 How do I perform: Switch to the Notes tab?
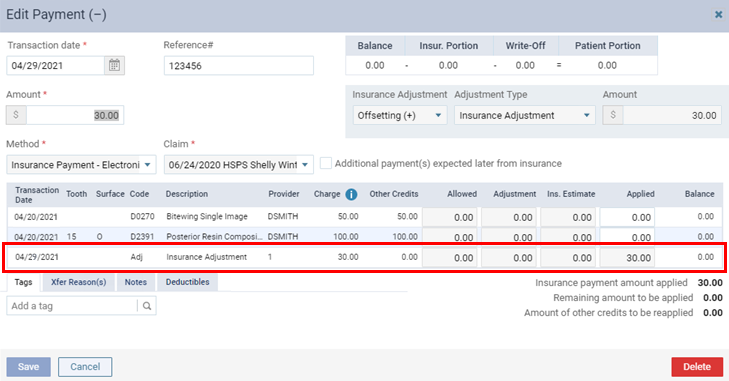point(136,282)
